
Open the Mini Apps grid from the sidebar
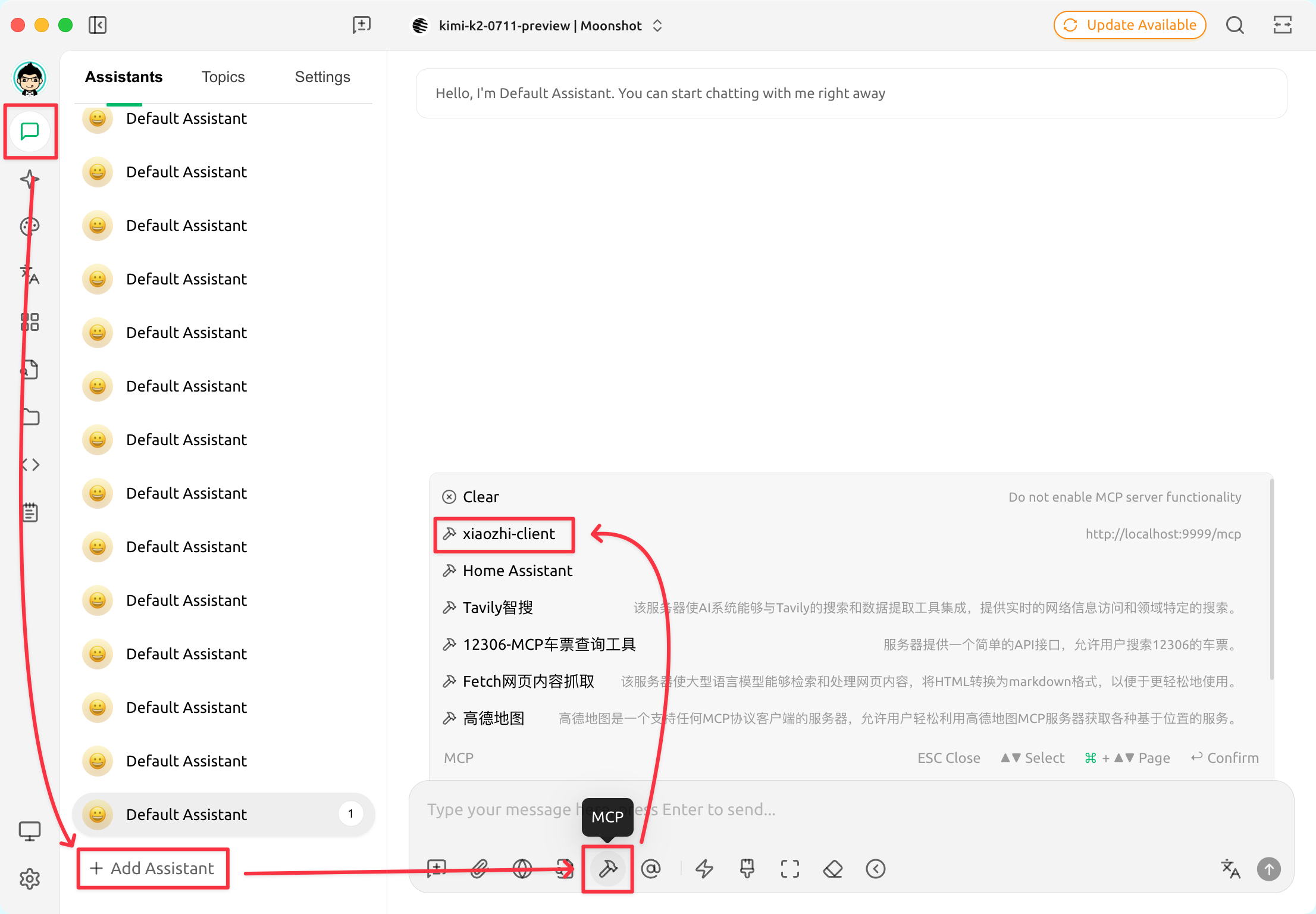30,321
